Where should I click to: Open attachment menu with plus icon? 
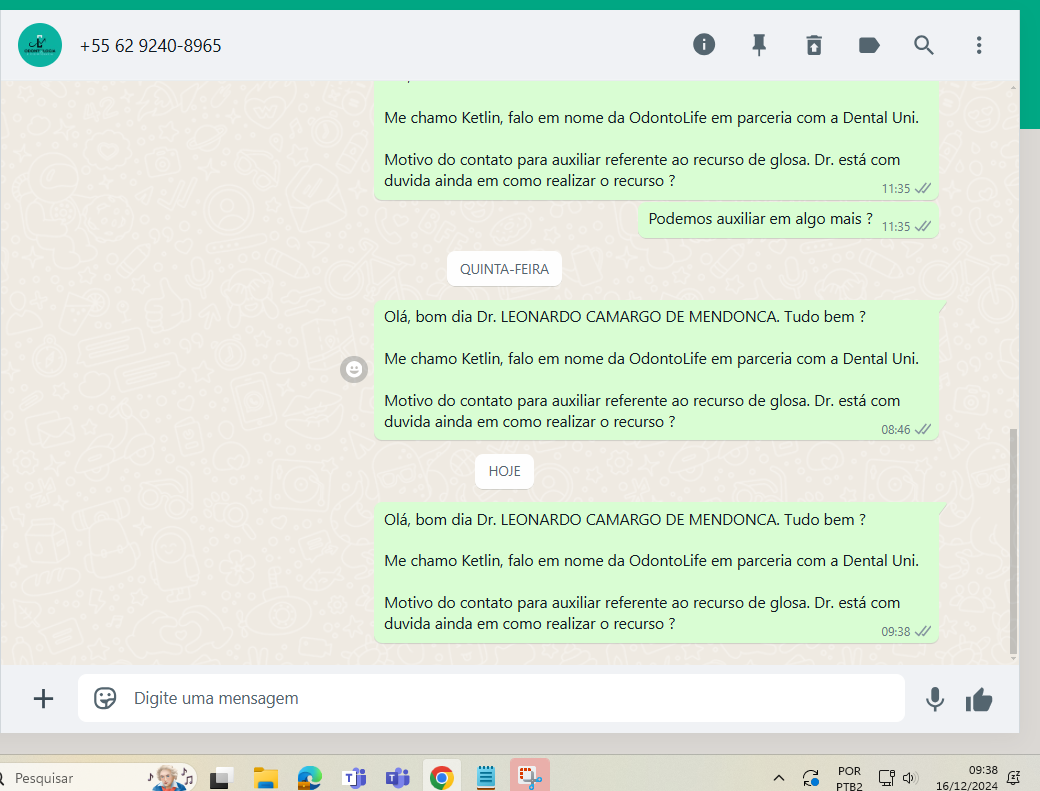[x=43, y=698]
